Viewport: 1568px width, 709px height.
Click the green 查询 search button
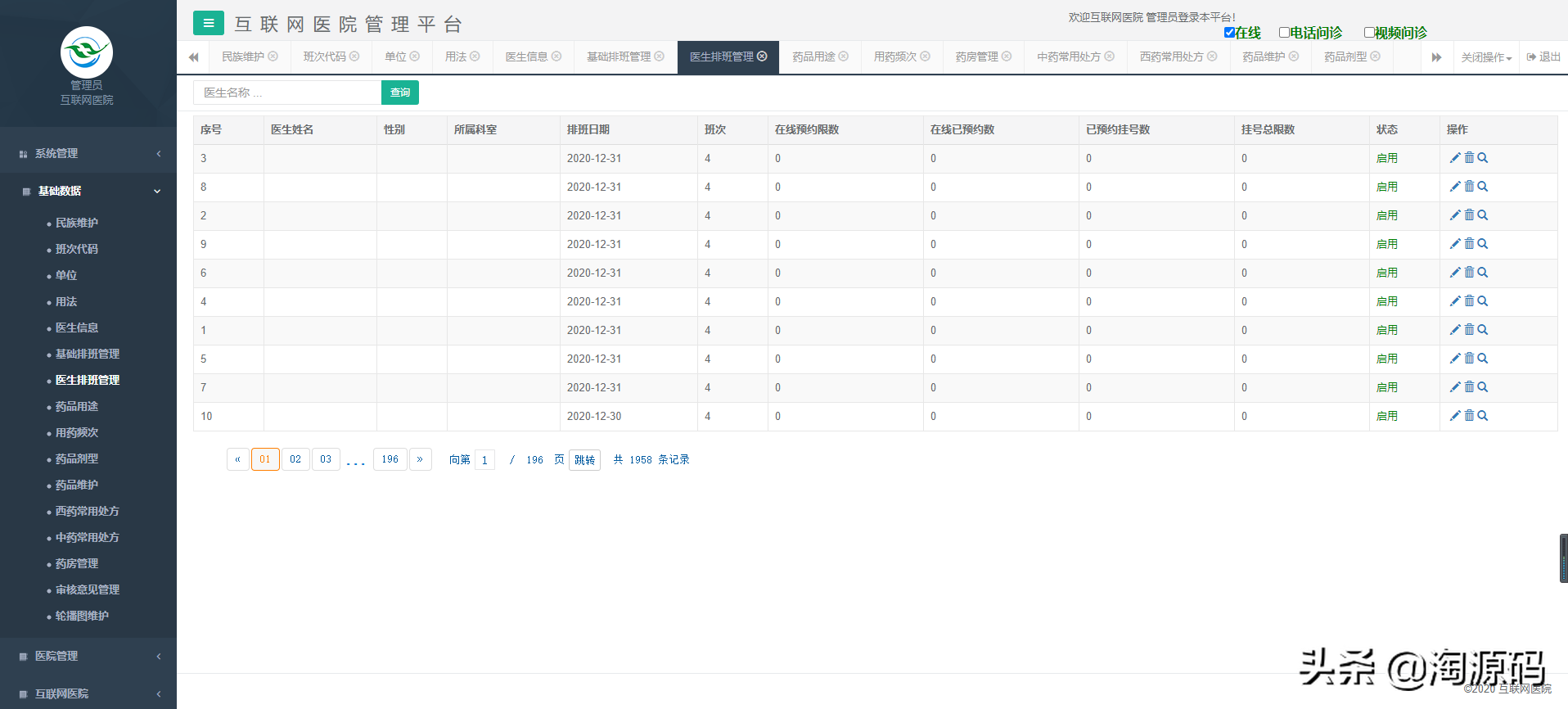tap(400, 93)
